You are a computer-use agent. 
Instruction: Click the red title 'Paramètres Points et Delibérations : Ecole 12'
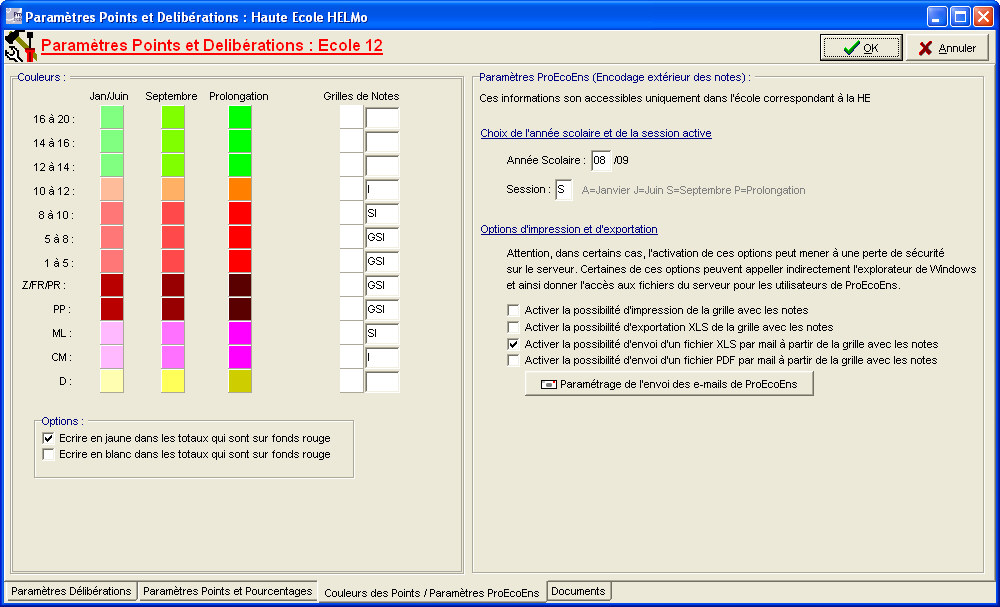pyautogui.click(x=212, y=46)
